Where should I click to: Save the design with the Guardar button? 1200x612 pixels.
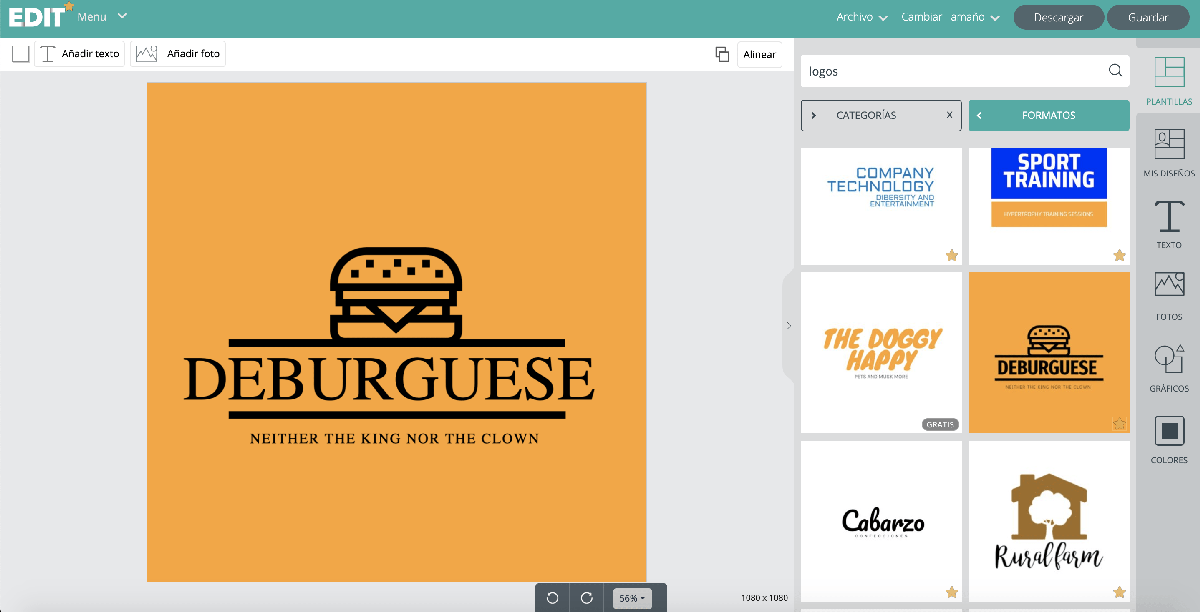(1147, 17)
